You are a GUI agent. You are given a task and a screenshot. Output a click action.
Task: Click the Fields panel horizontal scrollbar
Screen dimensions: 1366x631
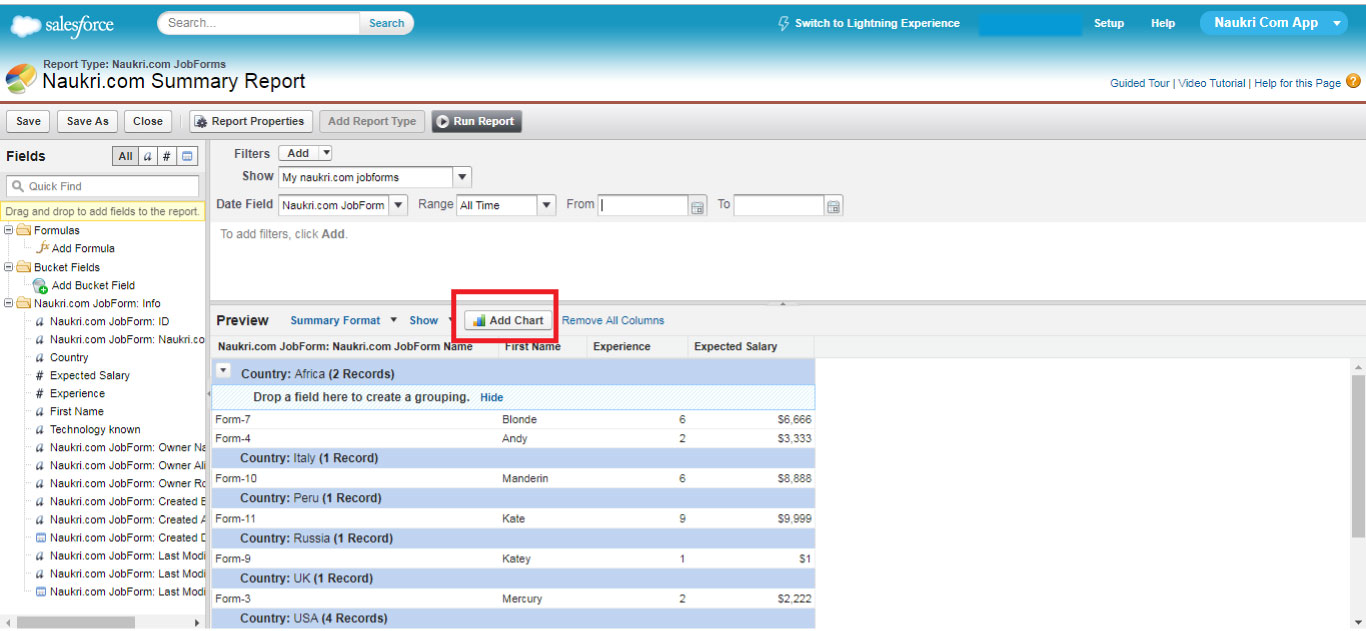click(x=75, y=622)
